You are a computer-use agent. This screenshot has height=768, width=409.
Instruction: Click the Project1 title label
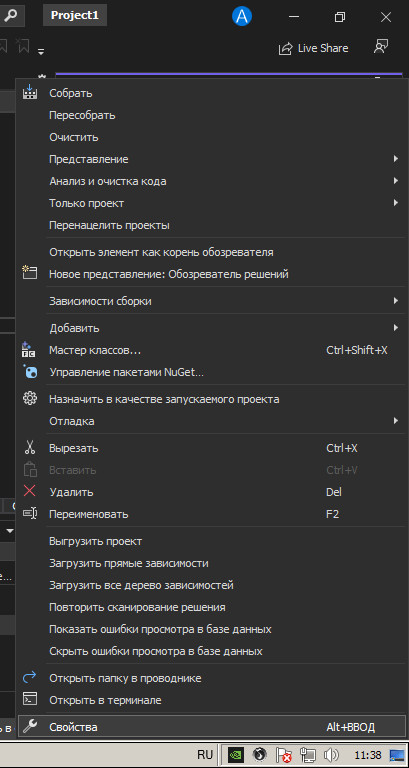[75, 15]
